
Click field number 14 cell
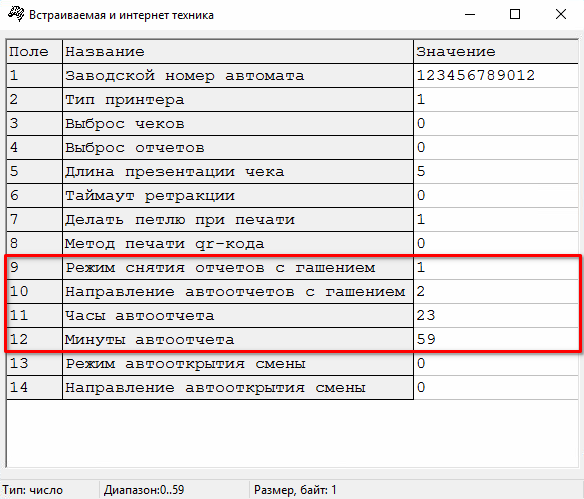click(34, 387)
